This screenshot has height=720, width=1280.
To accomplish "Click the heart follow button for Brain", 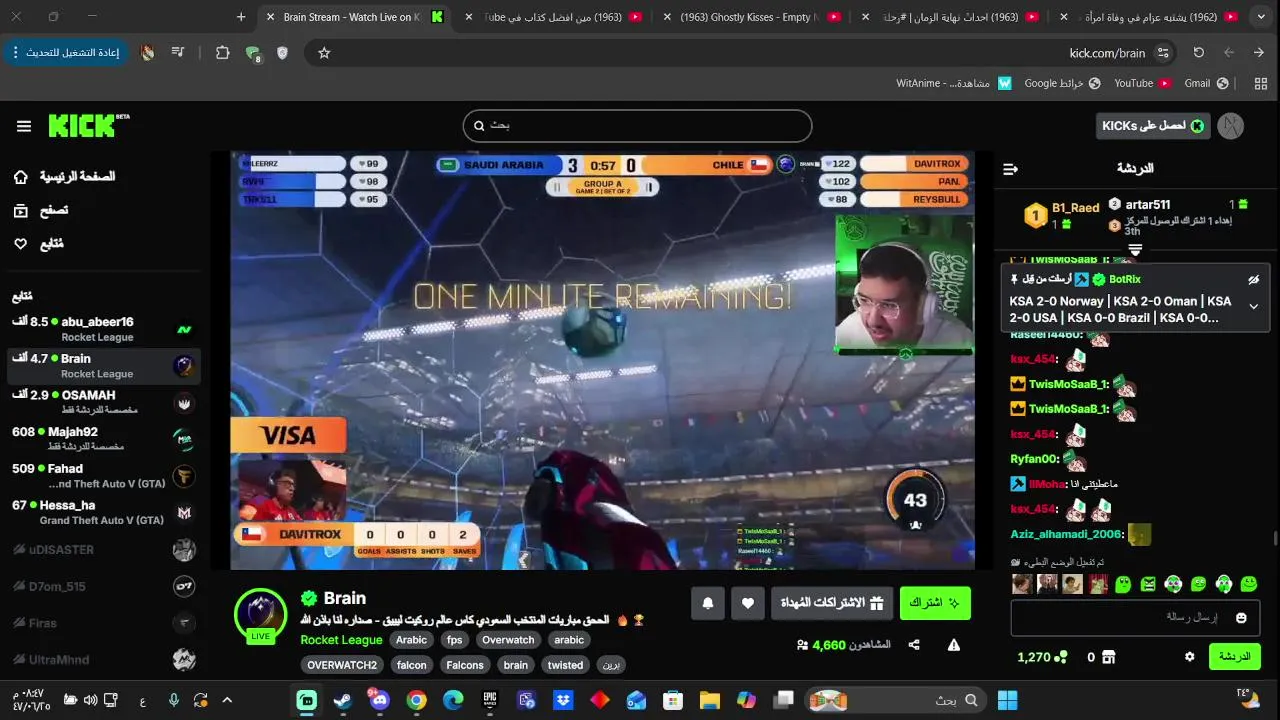I will [x=748, y=603].
